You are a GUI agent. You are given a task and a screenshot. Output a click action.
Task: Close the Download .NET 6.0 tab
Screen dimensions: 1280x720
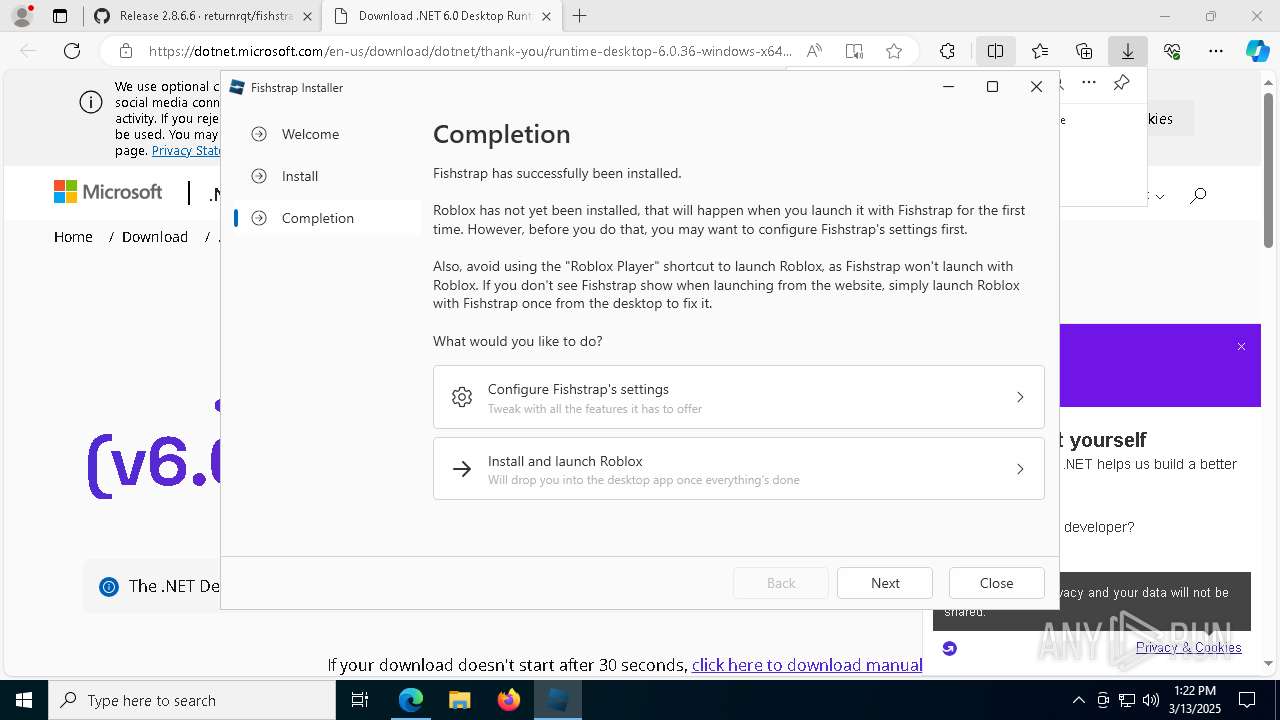(x=546, y=16)
